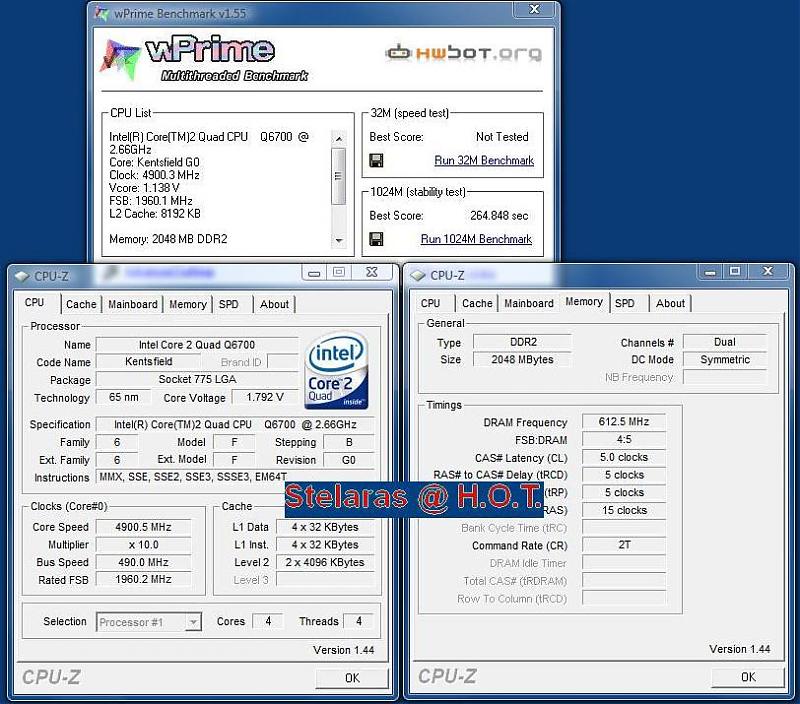The width and height of the screenshot is (800, 704).
Task: Open Mainboard tab in left CPU-Z window
Action: (133, 305)
